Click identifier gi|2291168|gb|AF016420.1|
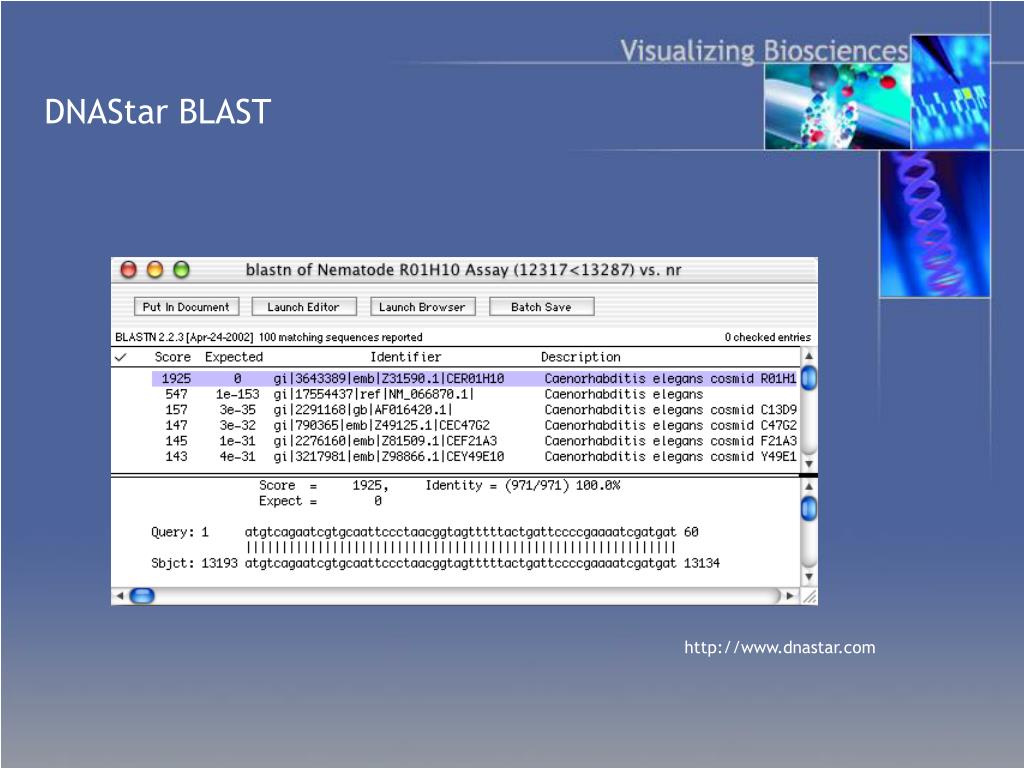This screenshot has height=768, width=1024. pyautogui.click(x=362, y=410)
